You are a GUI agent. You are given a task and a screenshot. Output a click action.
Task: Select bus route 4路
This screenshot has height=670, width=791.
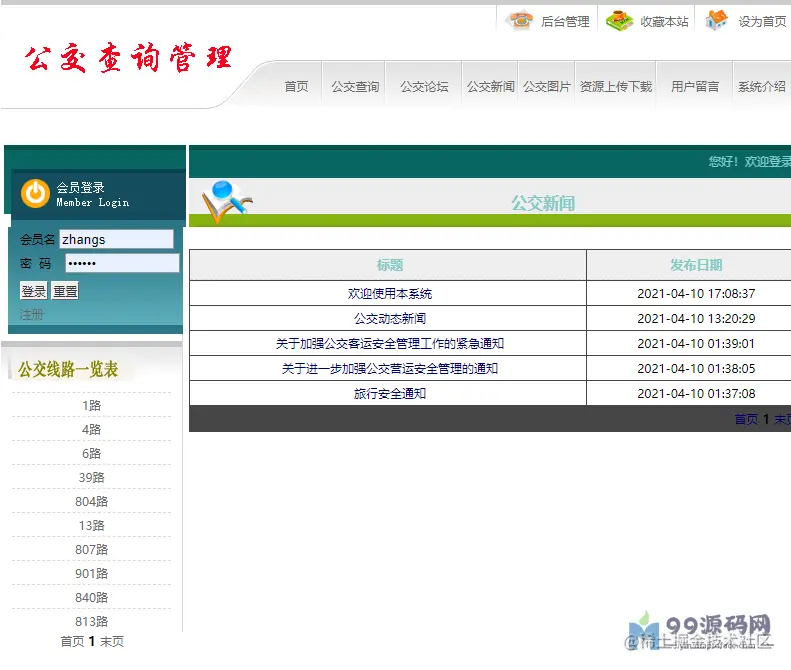(x=91, y=429)
